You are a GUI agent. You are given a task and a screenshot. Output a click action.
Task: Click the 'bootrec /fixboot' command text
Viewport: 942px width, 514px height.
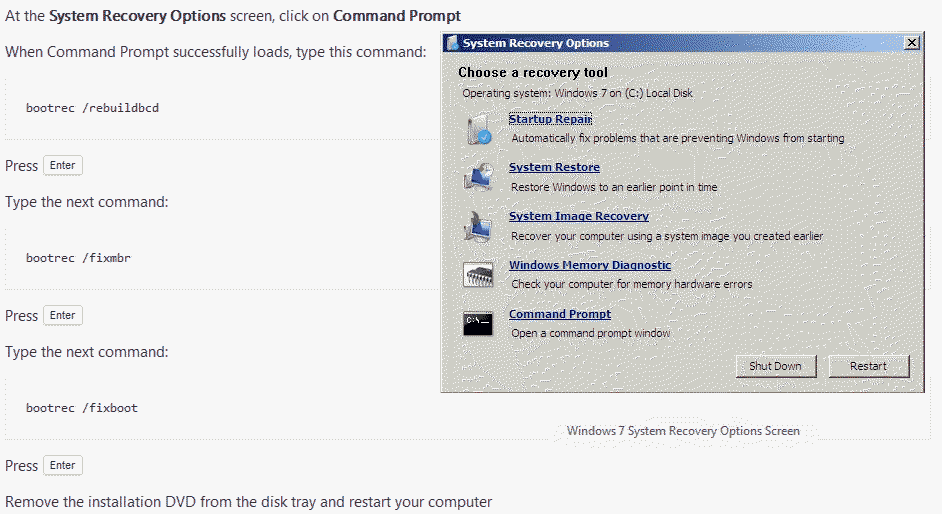click(82, 408)
